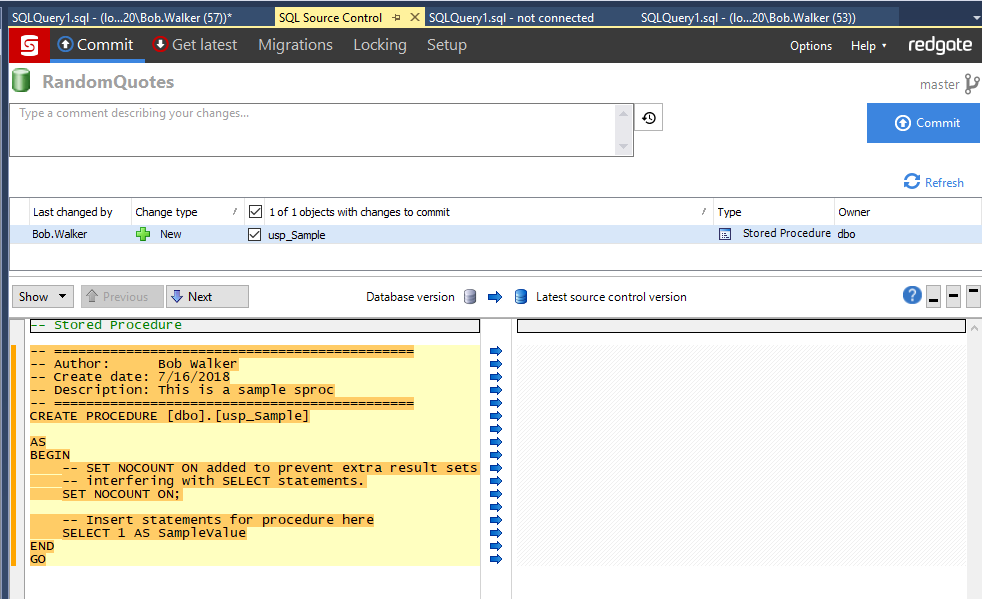Open the document tab list dropdown arrow
The height and width of the screenshot is (599, 982).
point(975,16)
